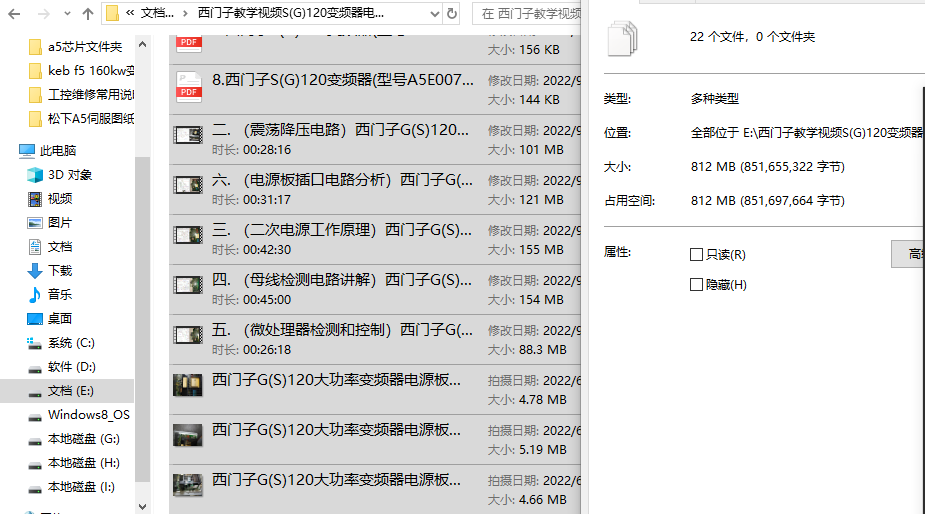Enable the 隐藏(H) checkbox
Viewport: 925px width, 514px height.
[x=696, y=284]
